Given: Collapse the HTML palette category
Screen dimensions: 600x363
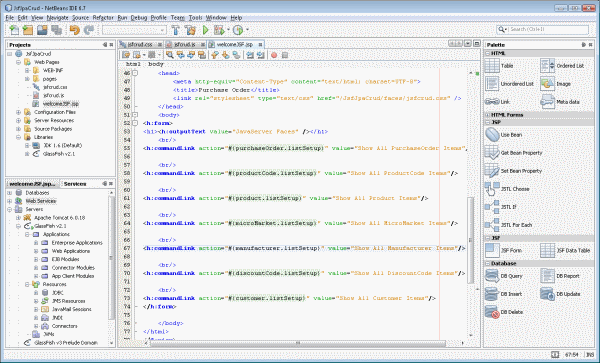Looking at the screenshot, I should coord(488,54).
